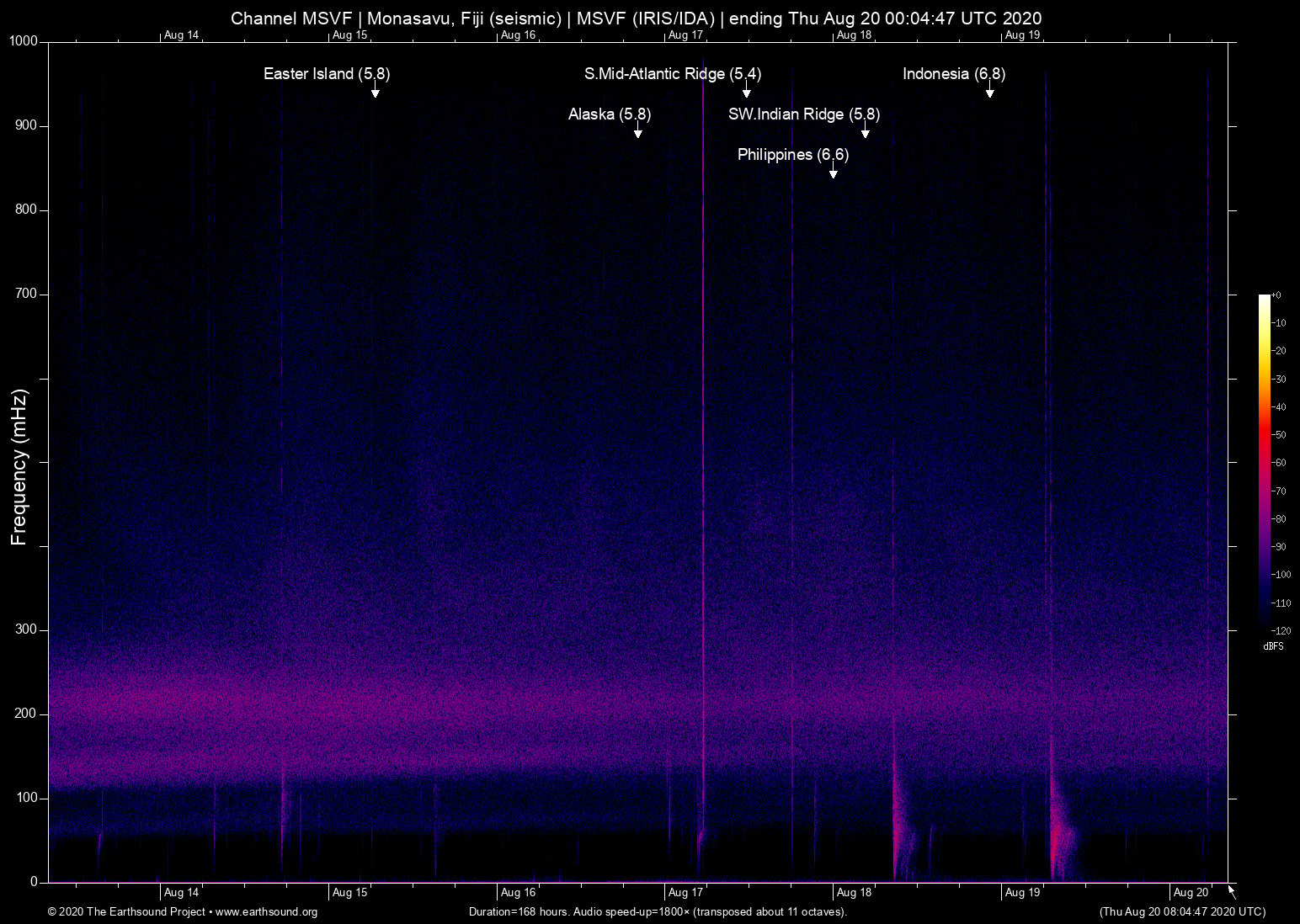Click the arrow marker under S.Mid-Atlantic Ridge (5.4)
This screenshot has height=924, width=1300.
coord(747,92)
